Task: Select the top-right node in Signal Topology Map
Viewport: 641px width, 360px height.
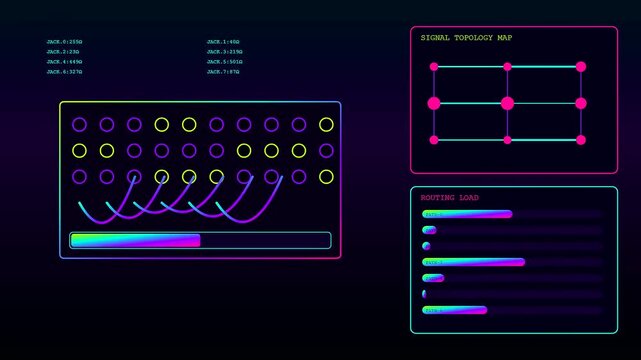Action: [581, 67]
